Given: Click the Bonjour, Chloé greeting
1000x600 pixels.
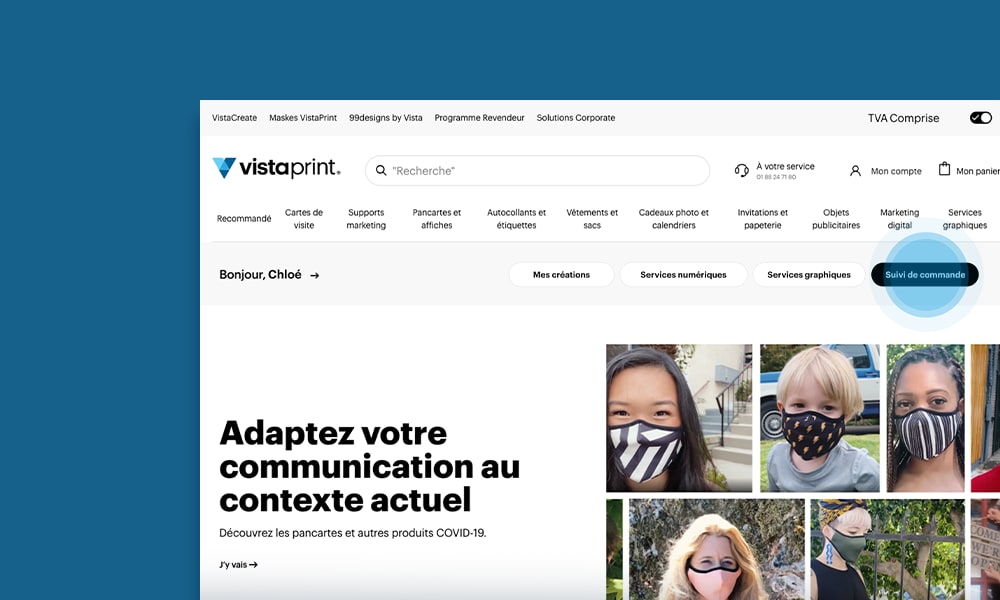Looking at the screenshot, I should point(260,275).
